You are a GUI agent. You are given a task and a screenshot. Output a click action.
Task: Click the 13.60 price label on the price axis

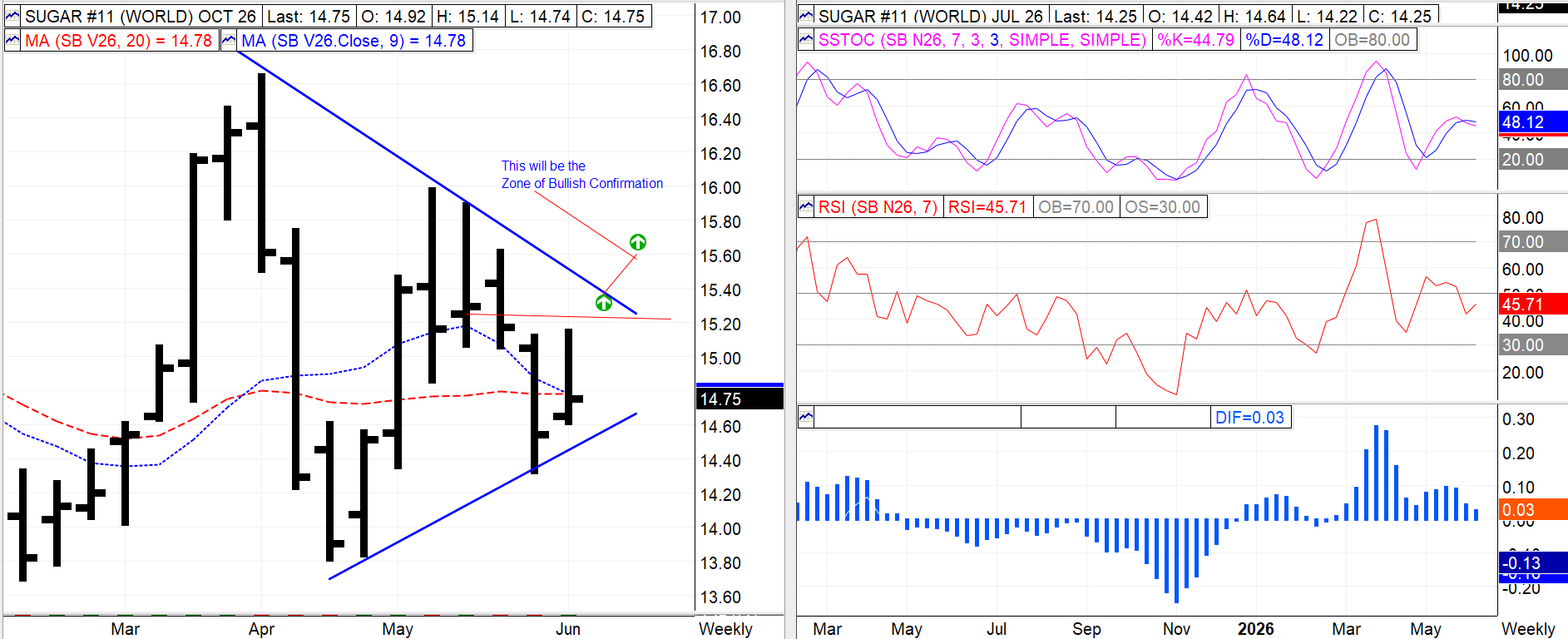pyautogui.click(x=720, y=597)
